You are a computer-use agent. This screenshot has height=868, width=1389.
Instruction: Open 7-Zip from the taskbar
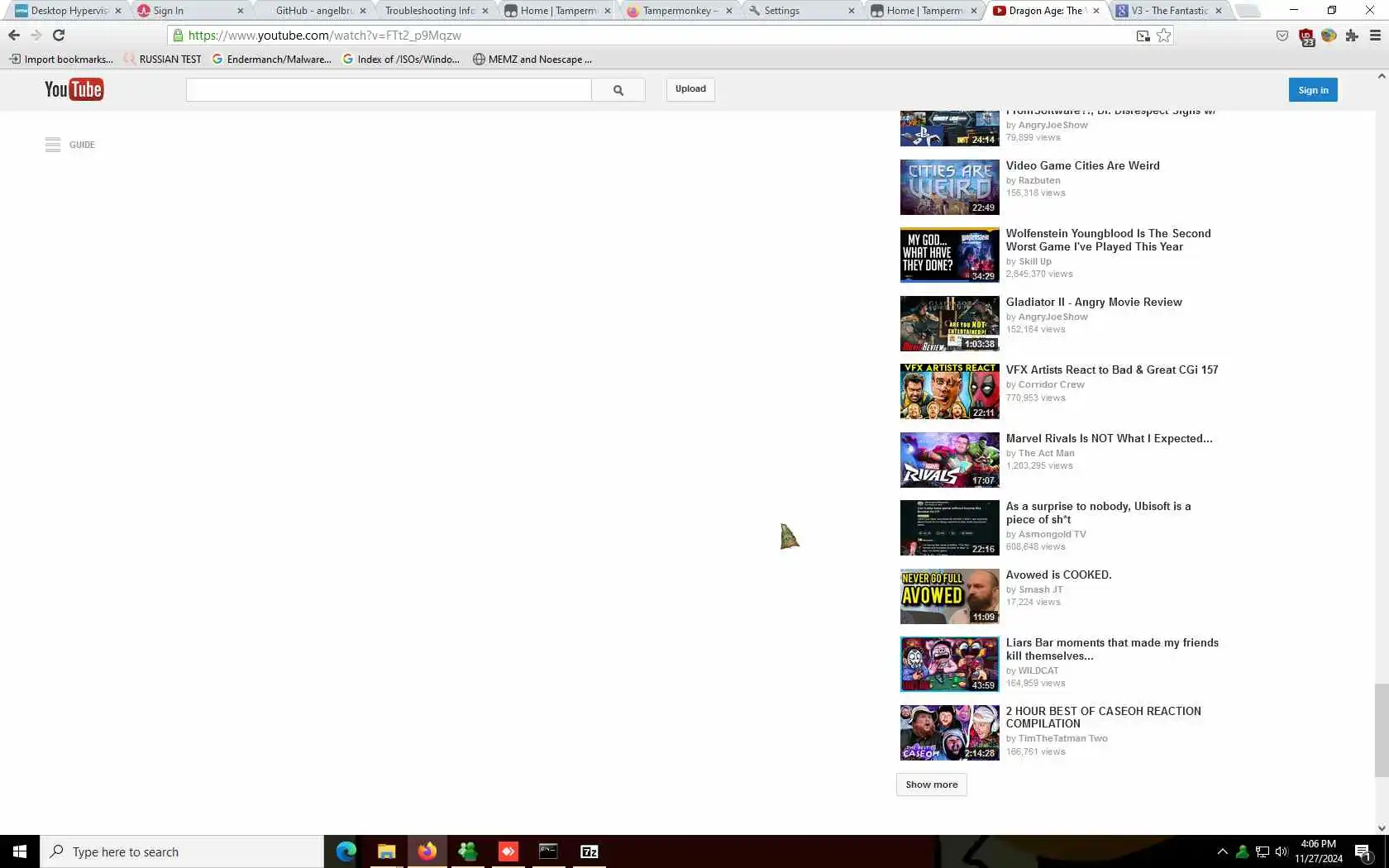[x=589, y=851]
